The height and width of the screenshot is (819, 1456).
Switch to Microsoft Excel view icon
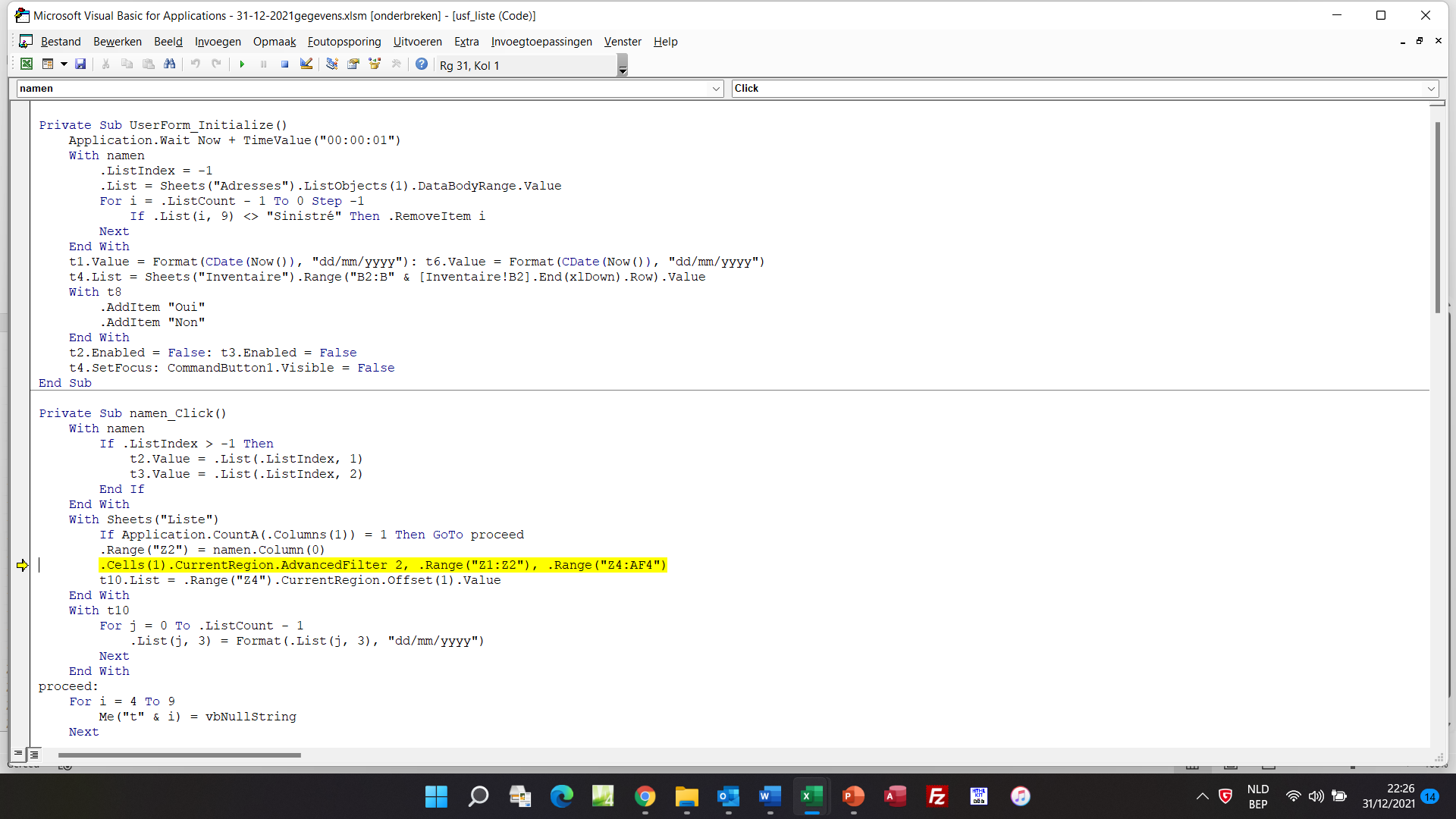click(x=27, y=64)
